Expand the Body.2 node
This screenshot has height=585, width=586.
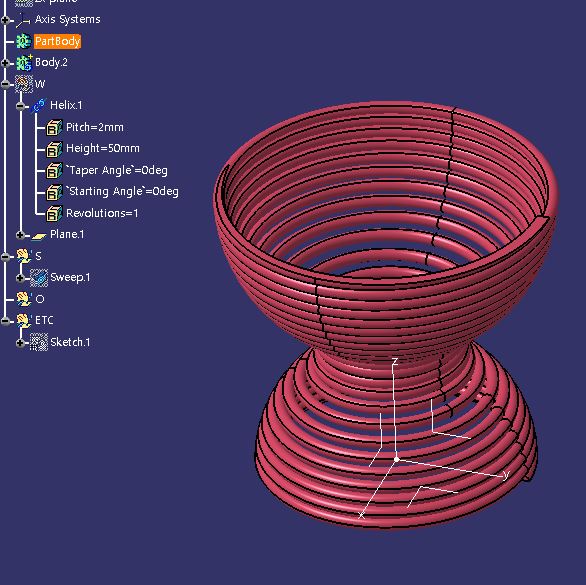click(5, 63)
